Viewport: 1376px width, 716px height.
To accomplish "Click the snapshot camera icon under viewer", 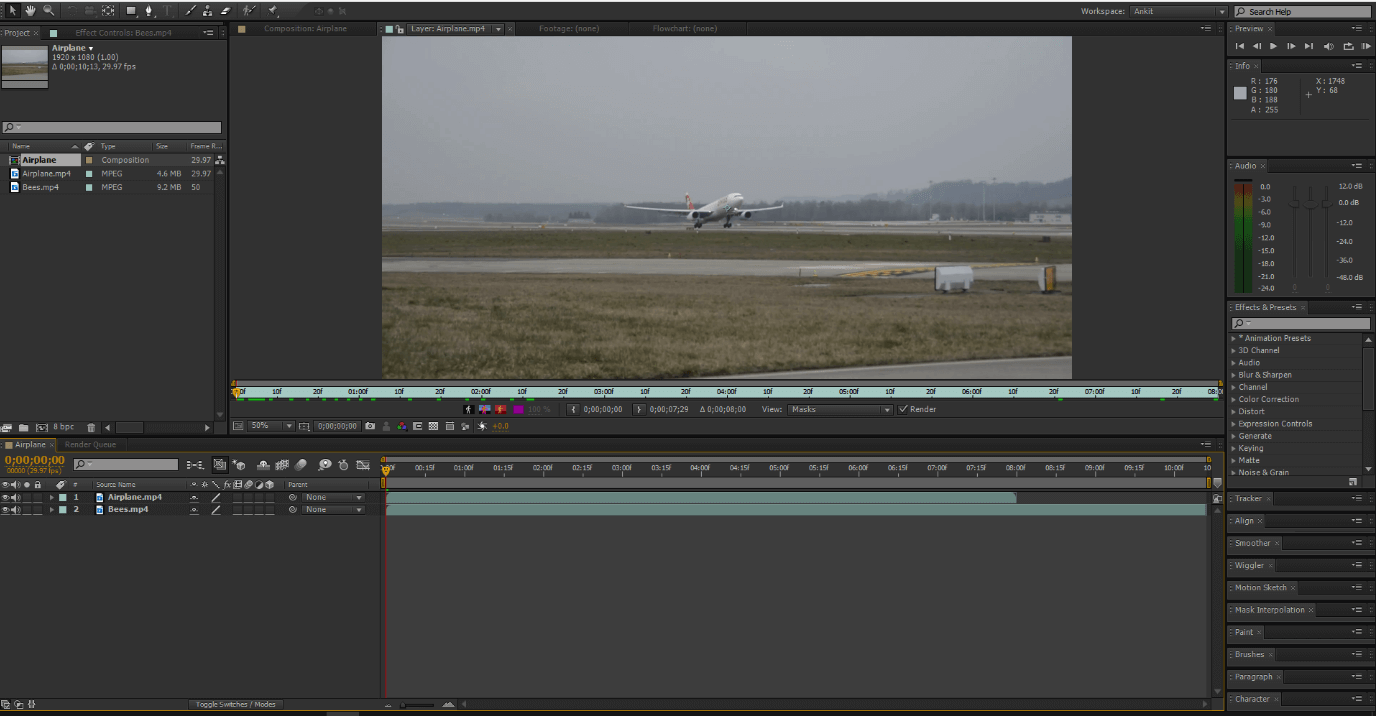I will [x=370, y=426].
